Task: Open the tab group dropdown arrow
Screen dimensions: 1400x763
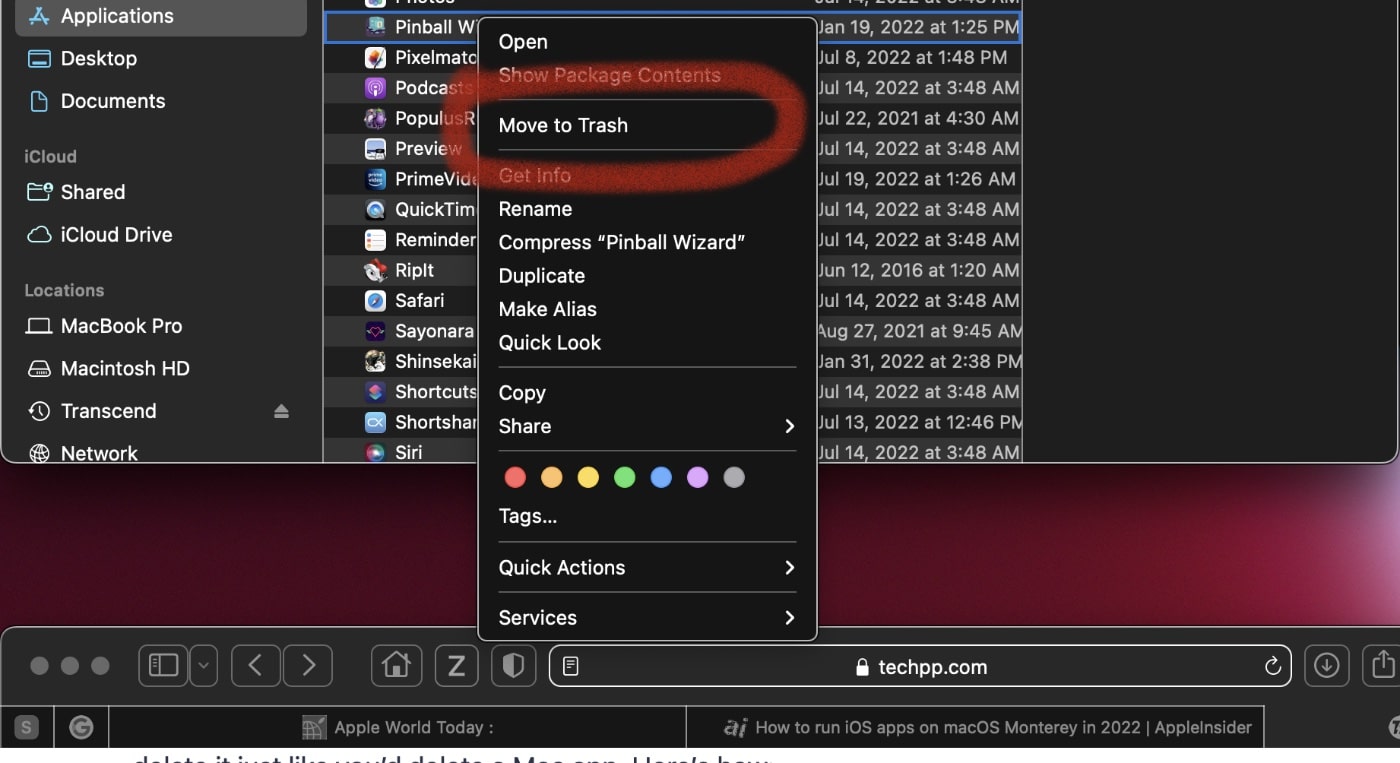Action: point(203,665)
